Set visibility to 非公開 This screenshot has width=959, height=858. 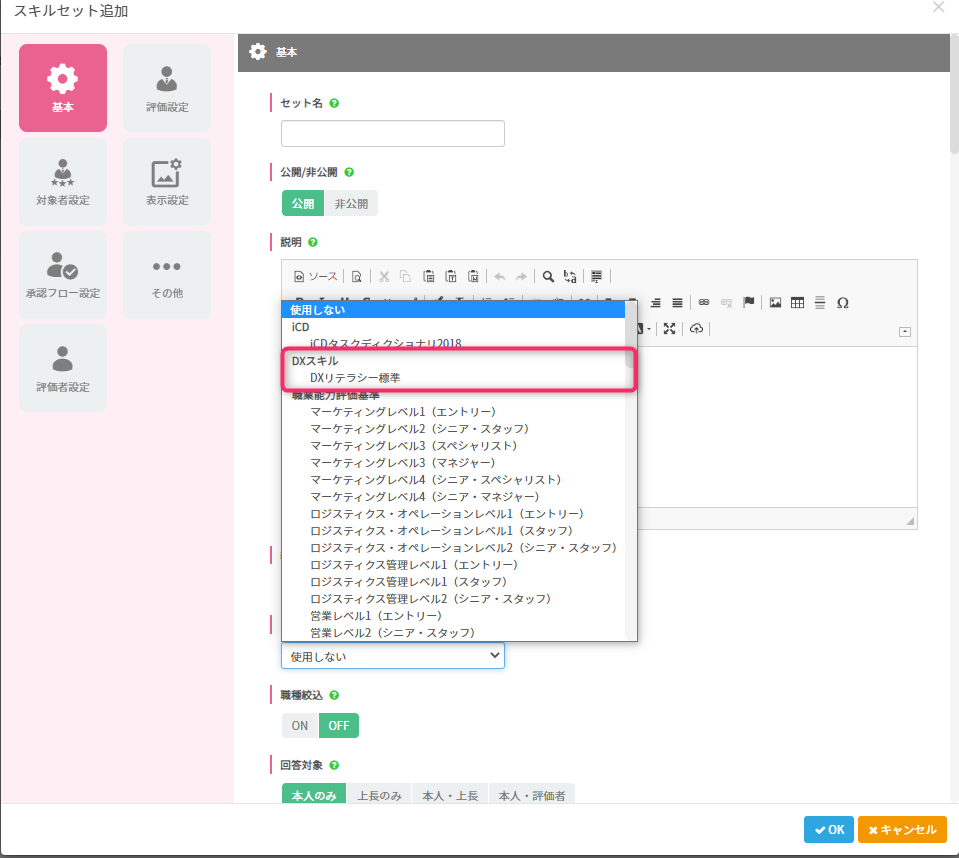coord(350,203)
